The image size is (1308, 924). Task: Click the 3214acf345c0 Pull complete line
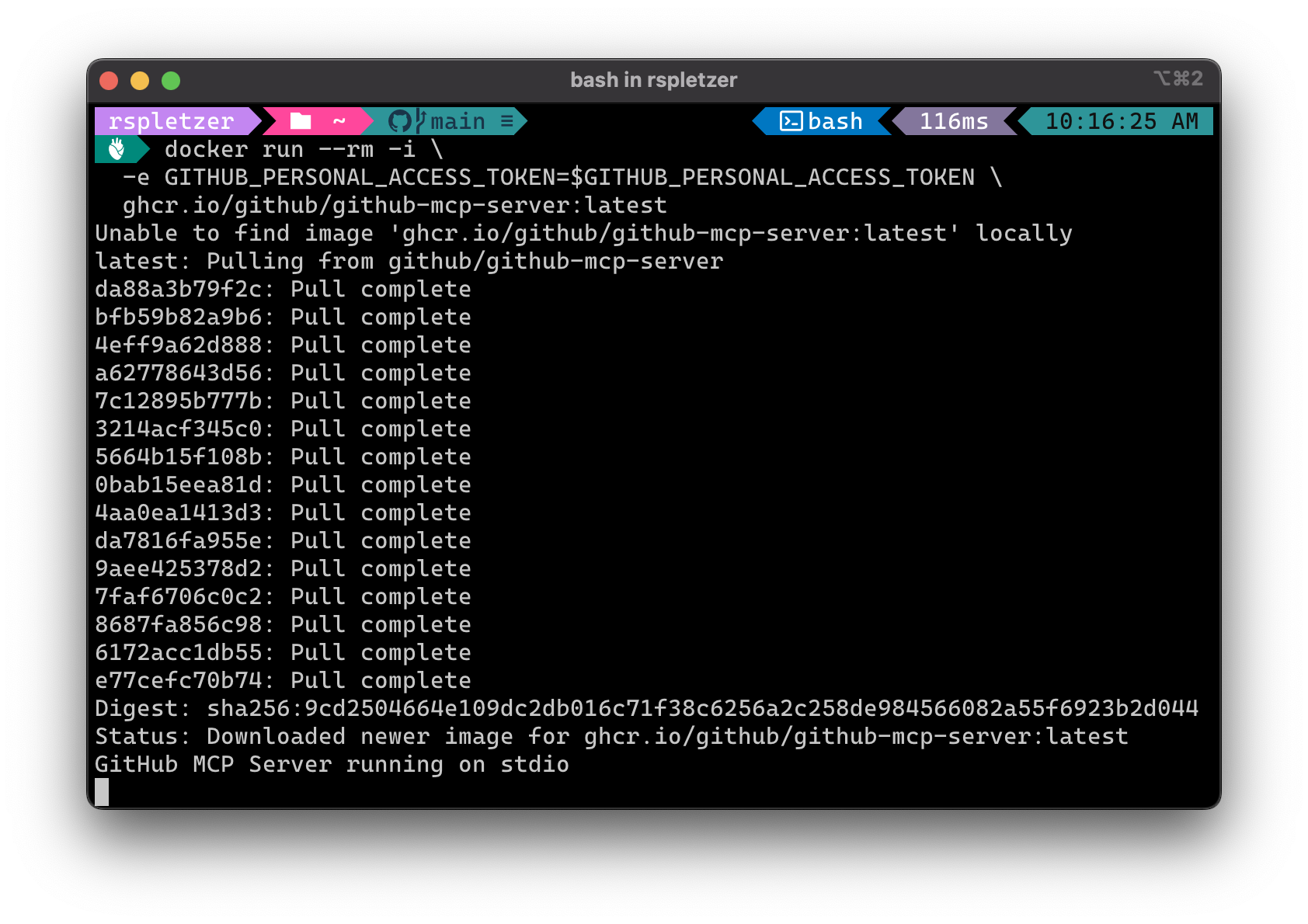click(x=283, y=429)
